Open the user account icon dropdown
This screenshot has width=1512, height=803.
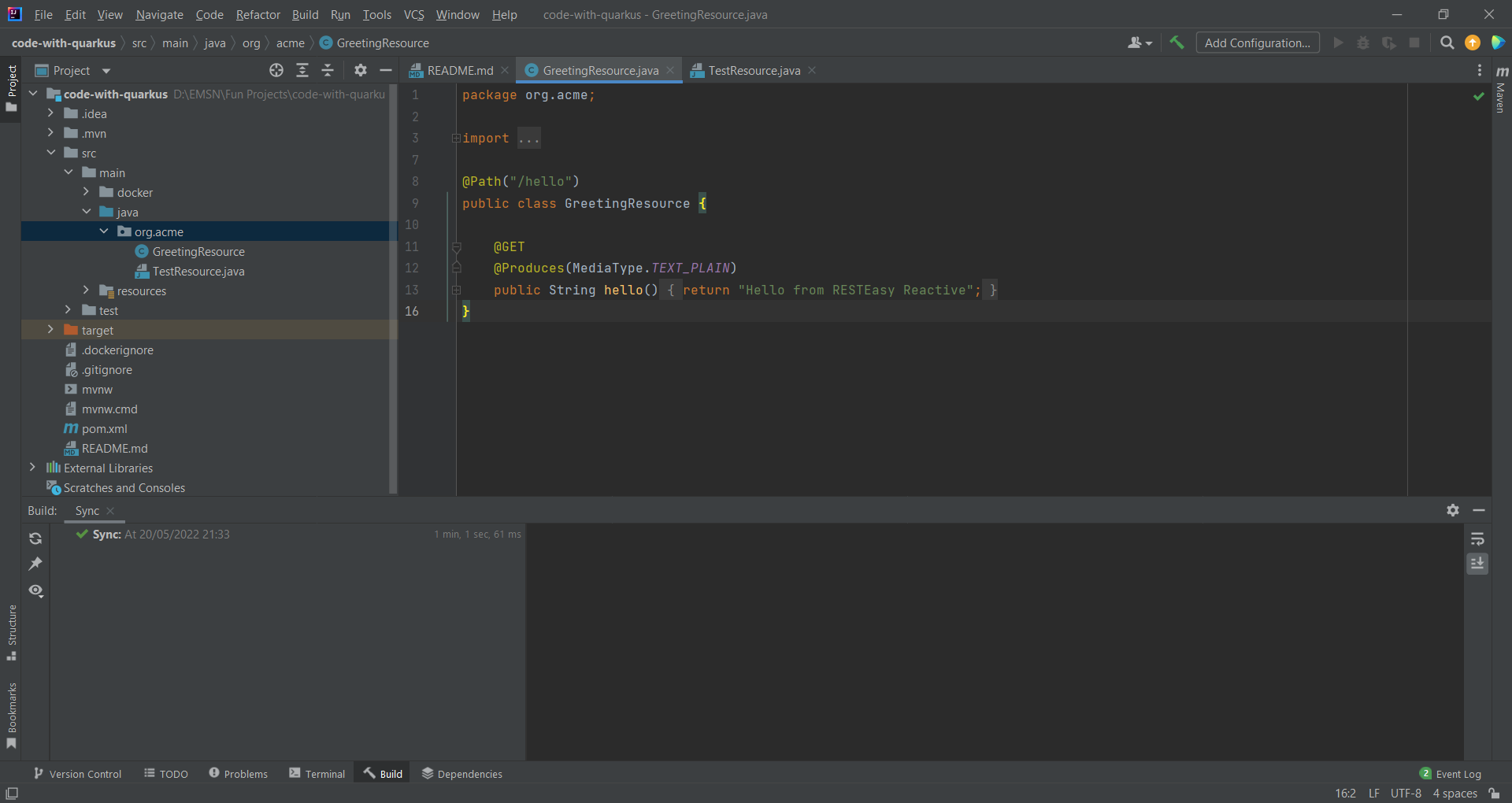[1140, 43]
